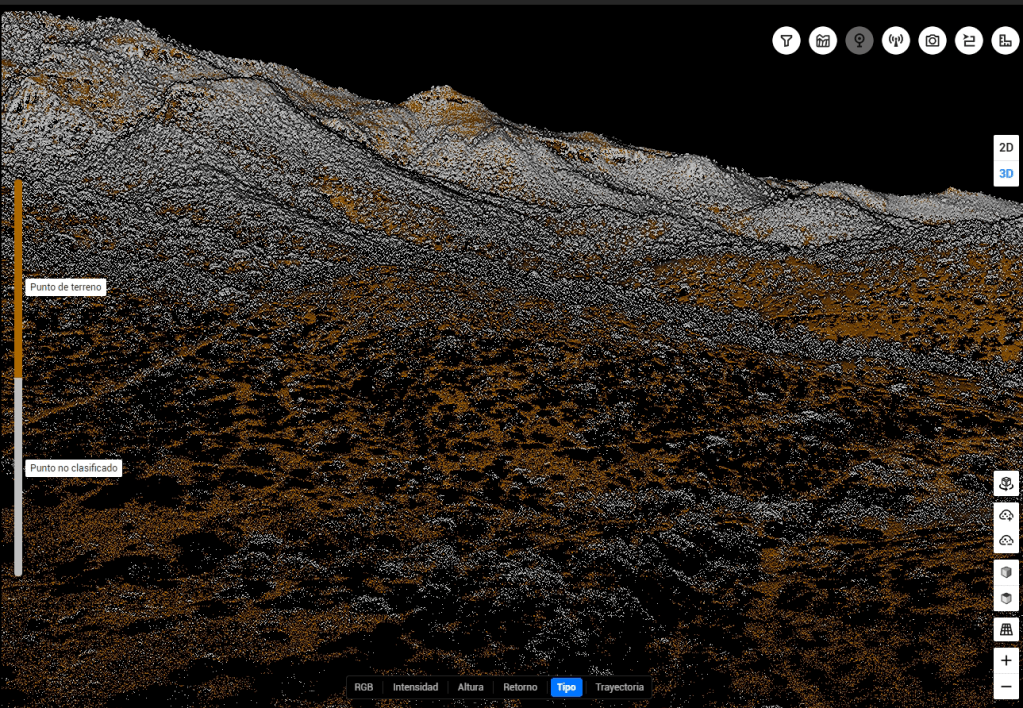Select the Tipo coloring mode
1023x708 pixels.
(x=566, y=687)
